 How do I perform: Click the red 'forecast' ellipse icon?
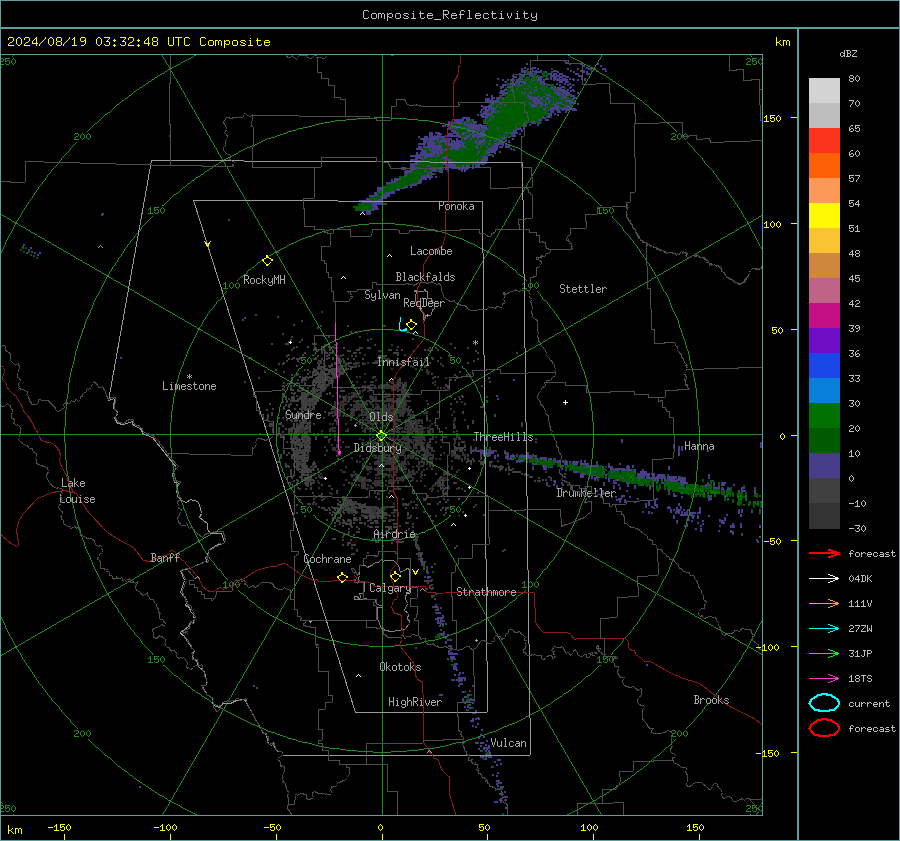824,728
